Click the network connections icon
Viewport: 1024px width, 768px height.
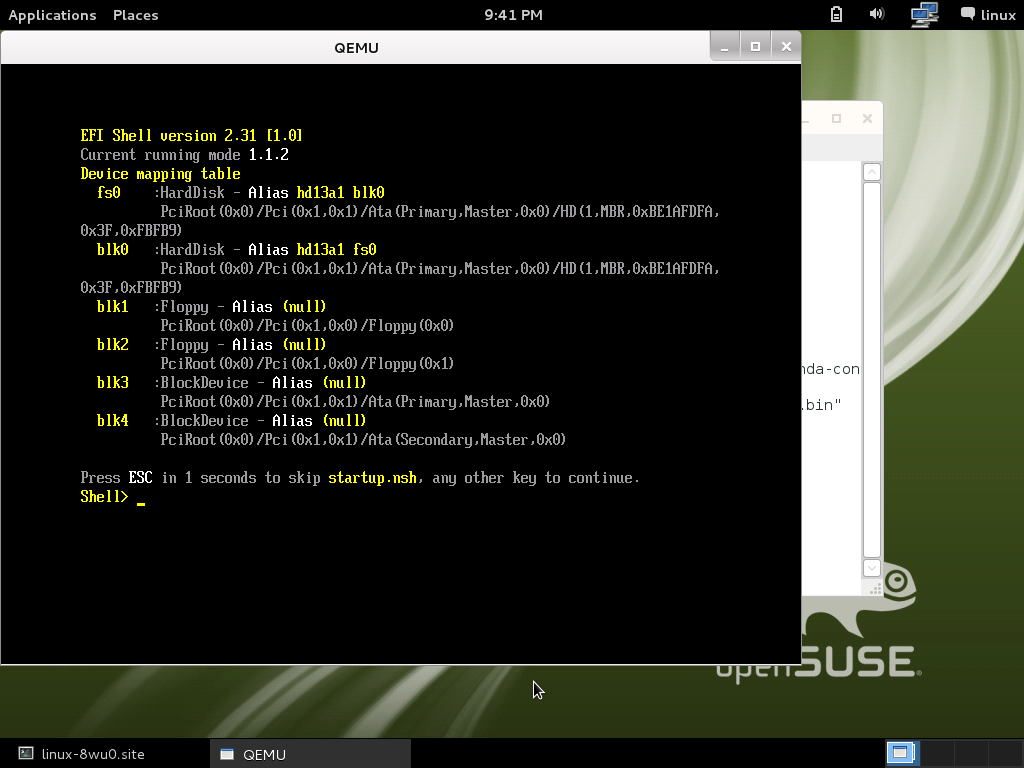(924, 14)
